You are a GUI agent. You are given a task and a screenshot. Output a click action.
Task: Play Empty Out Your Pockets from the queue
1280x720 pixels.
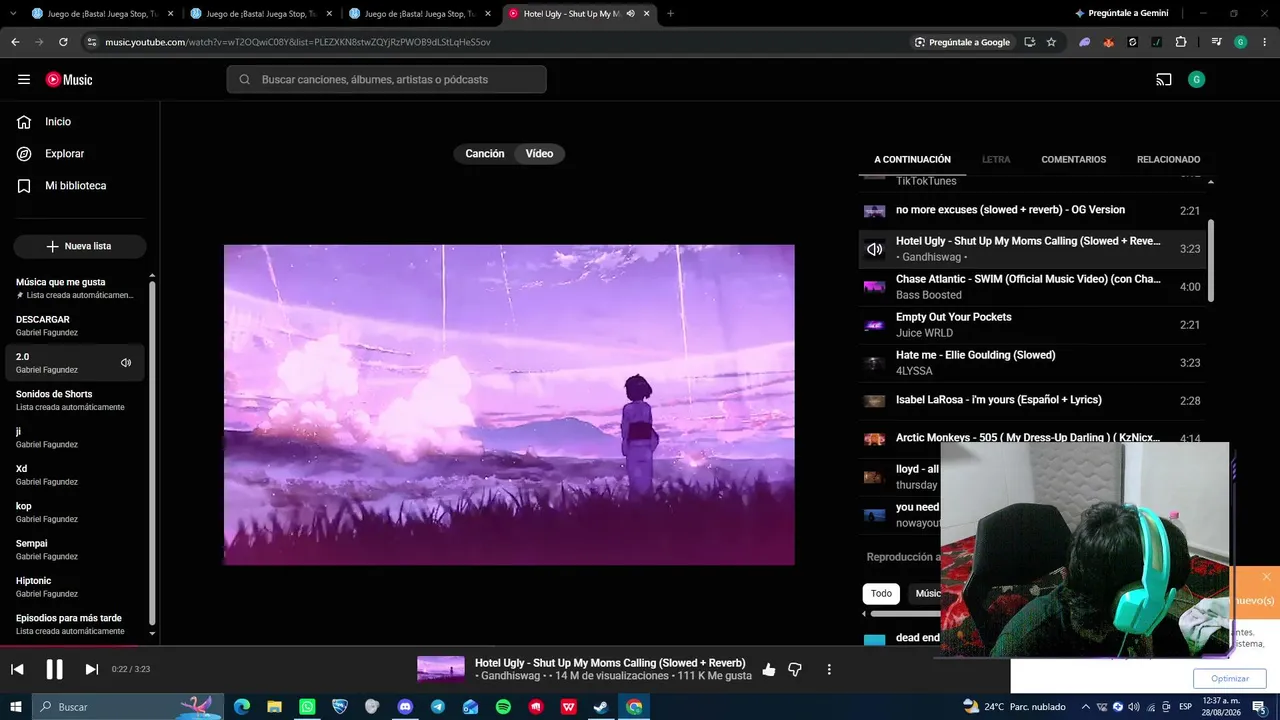pos(1032,325)
